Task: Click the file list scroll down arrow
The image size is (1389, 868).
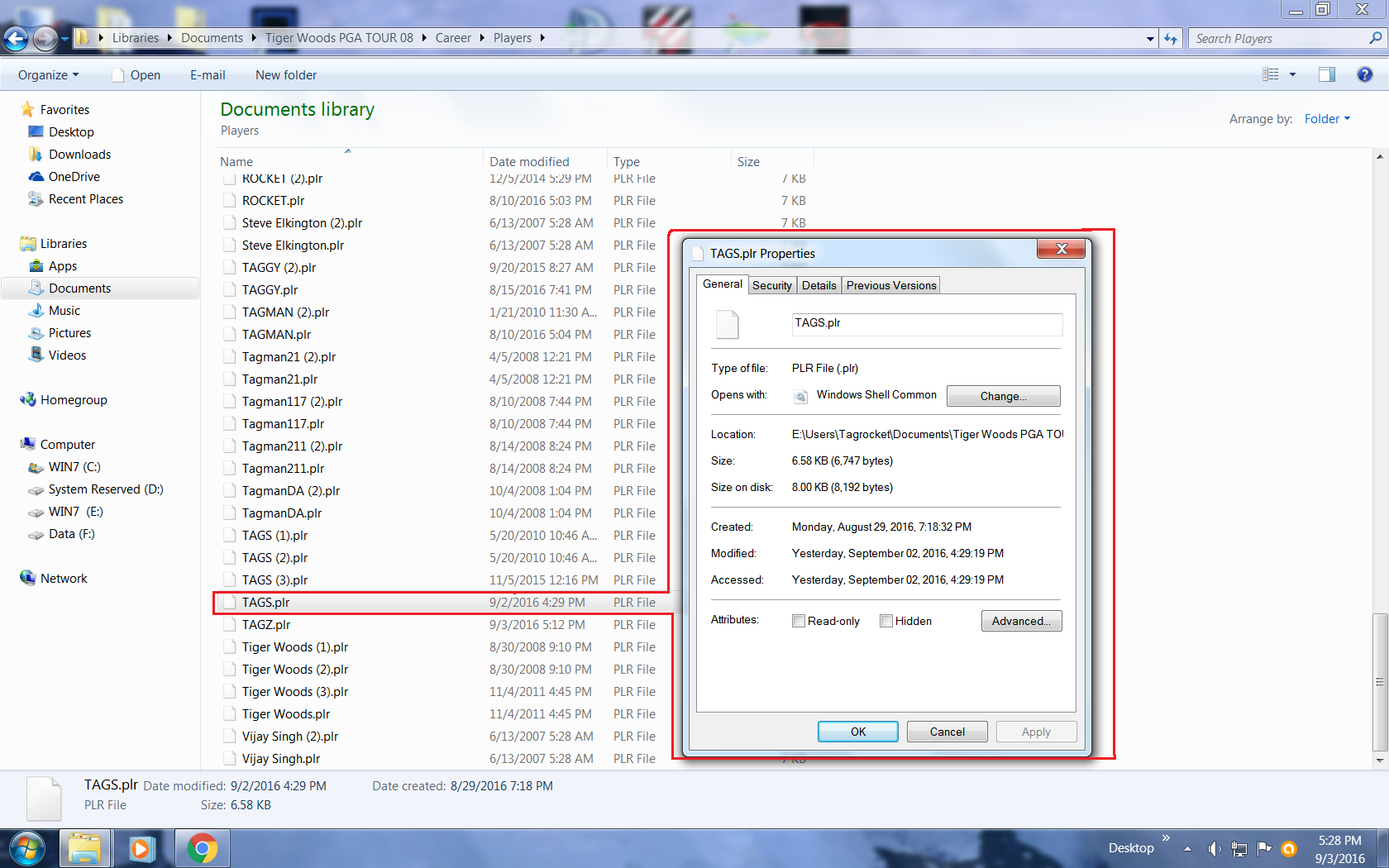Action: (x=1379, y=760)
